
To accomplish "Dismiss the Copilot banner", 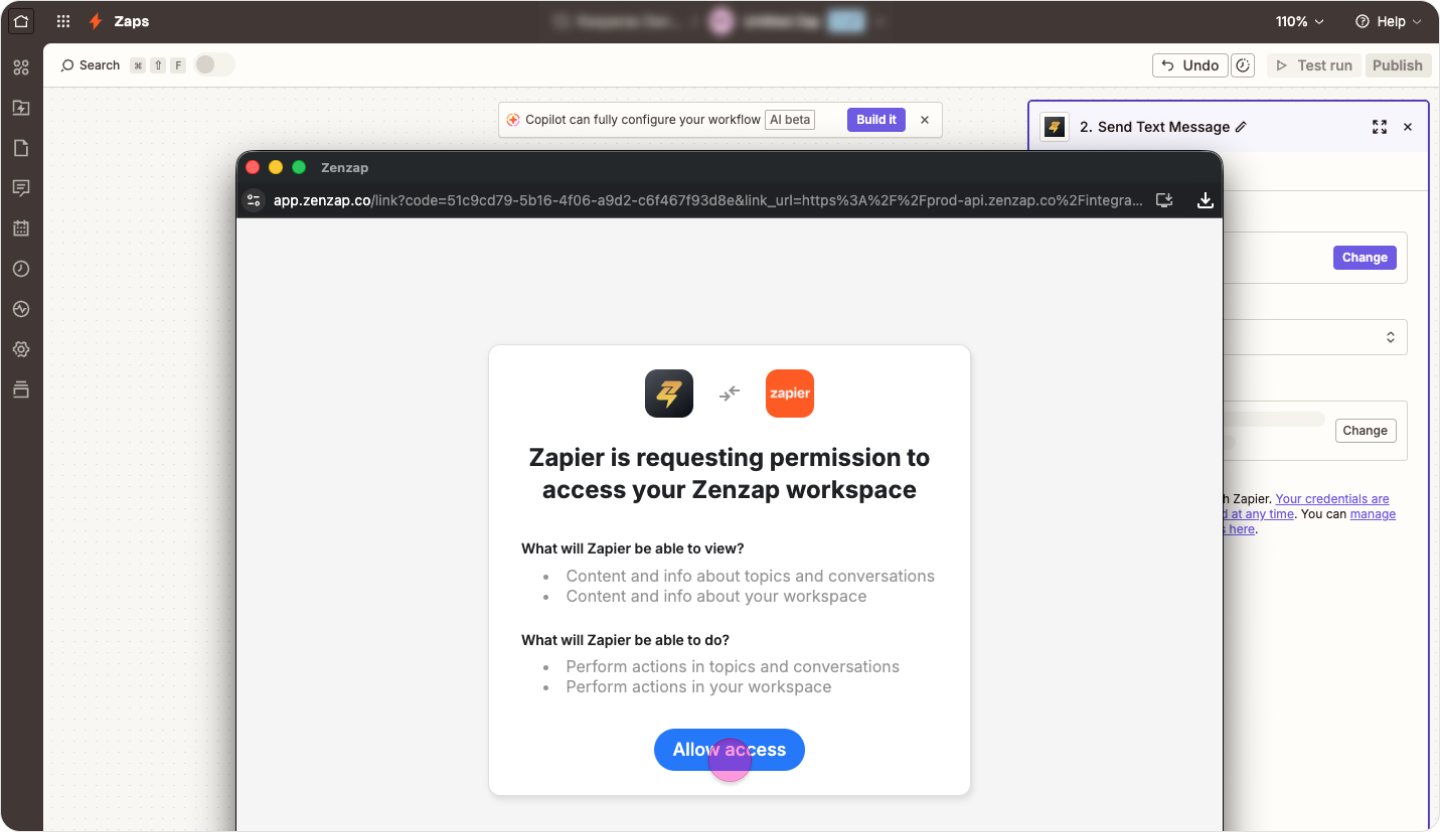I will coord(925,120).
